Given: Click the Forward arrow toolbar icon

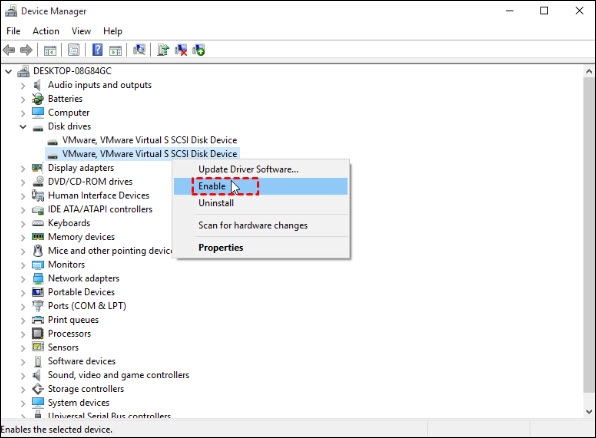Looking at the screenshot, I should click(x=26, y=50).
